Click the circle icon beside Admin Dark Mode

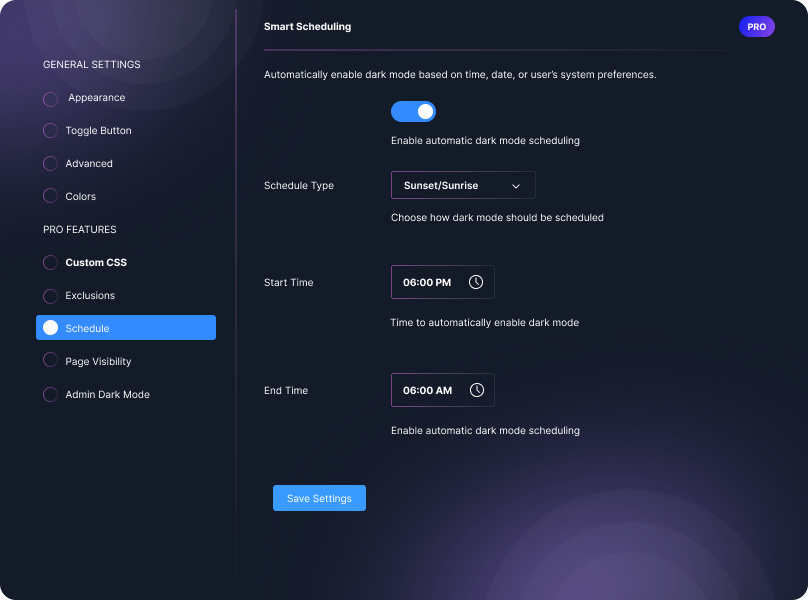50,395
